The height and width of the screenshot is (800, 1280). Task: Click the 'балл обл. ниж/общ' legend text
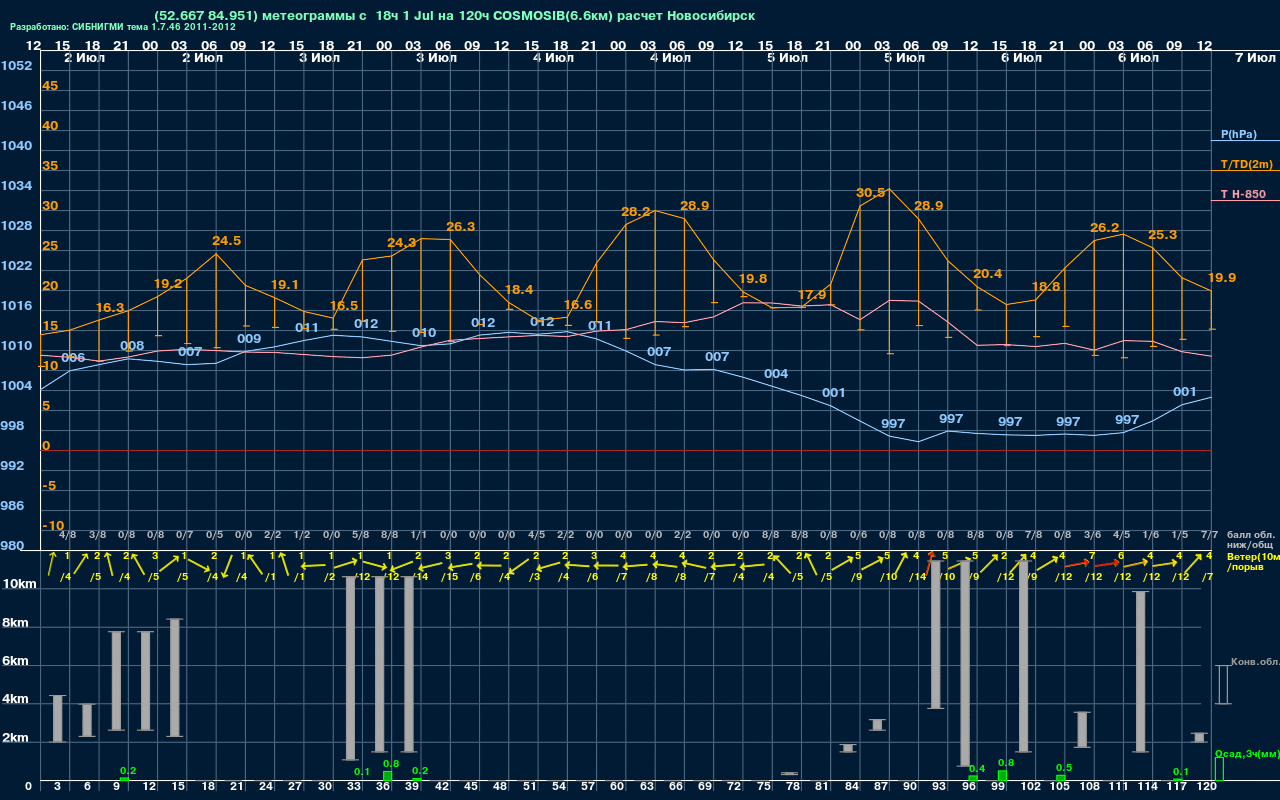[x=1250, y=540]
